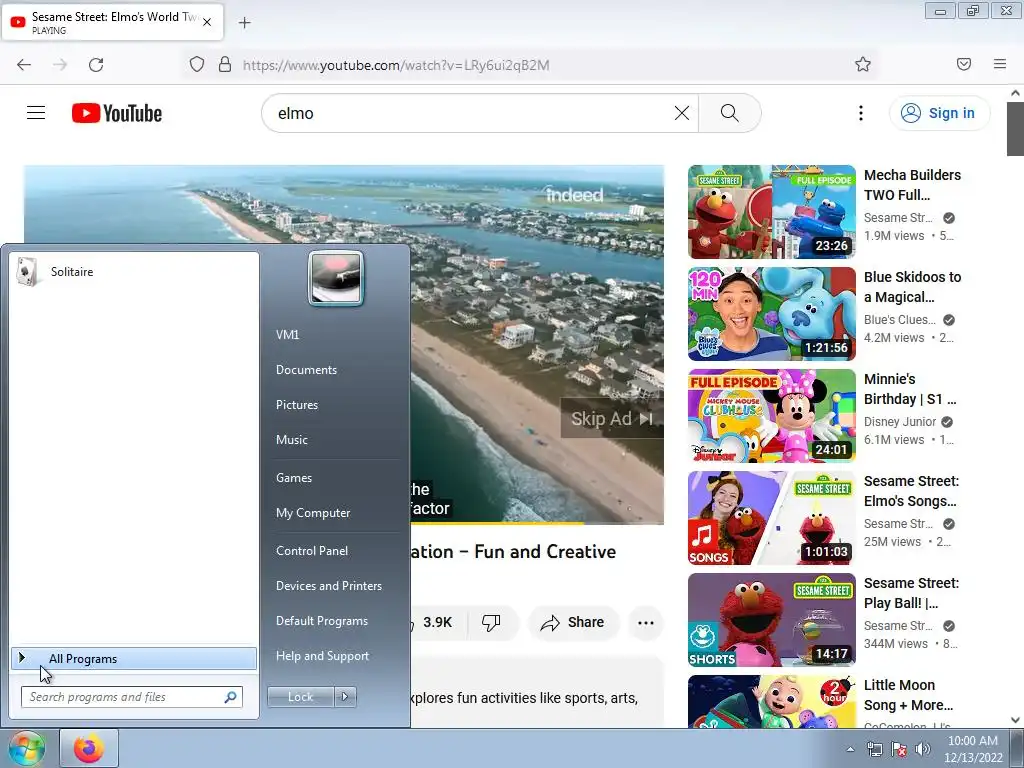
Task: Click the search magnifier in Start menu
Action: point(231,697)
